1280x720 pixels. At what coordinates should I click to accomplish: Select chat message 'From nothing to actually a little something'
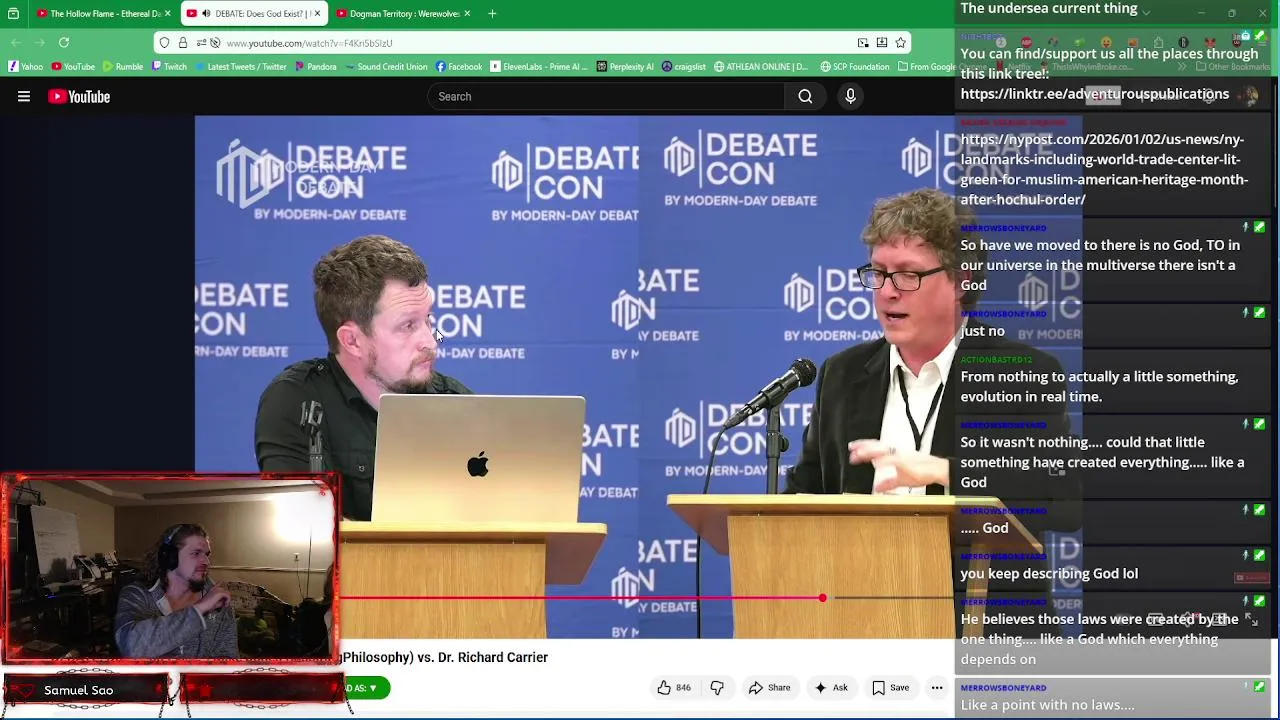pos(1099,387)
